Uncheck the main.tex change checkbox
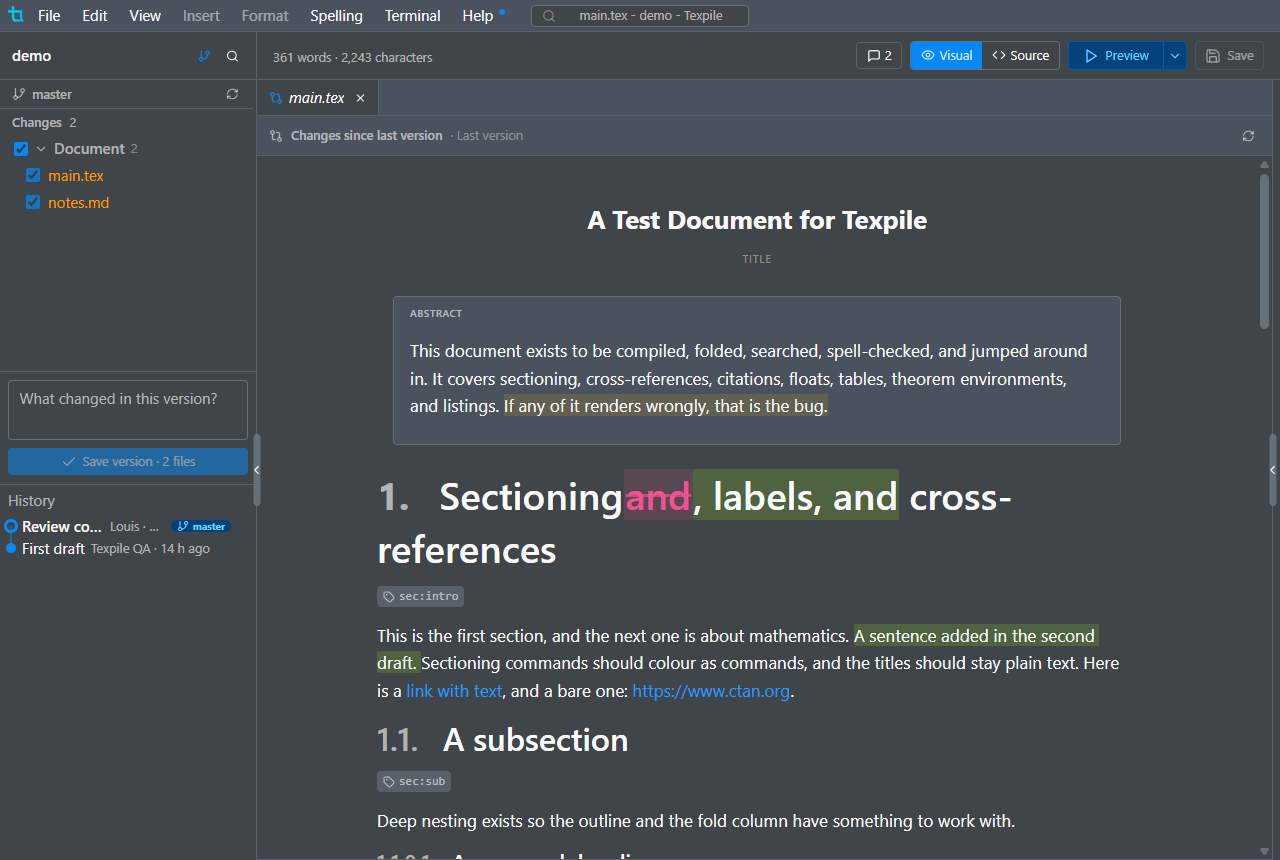 pyautogui.click(x=33, y=175)
